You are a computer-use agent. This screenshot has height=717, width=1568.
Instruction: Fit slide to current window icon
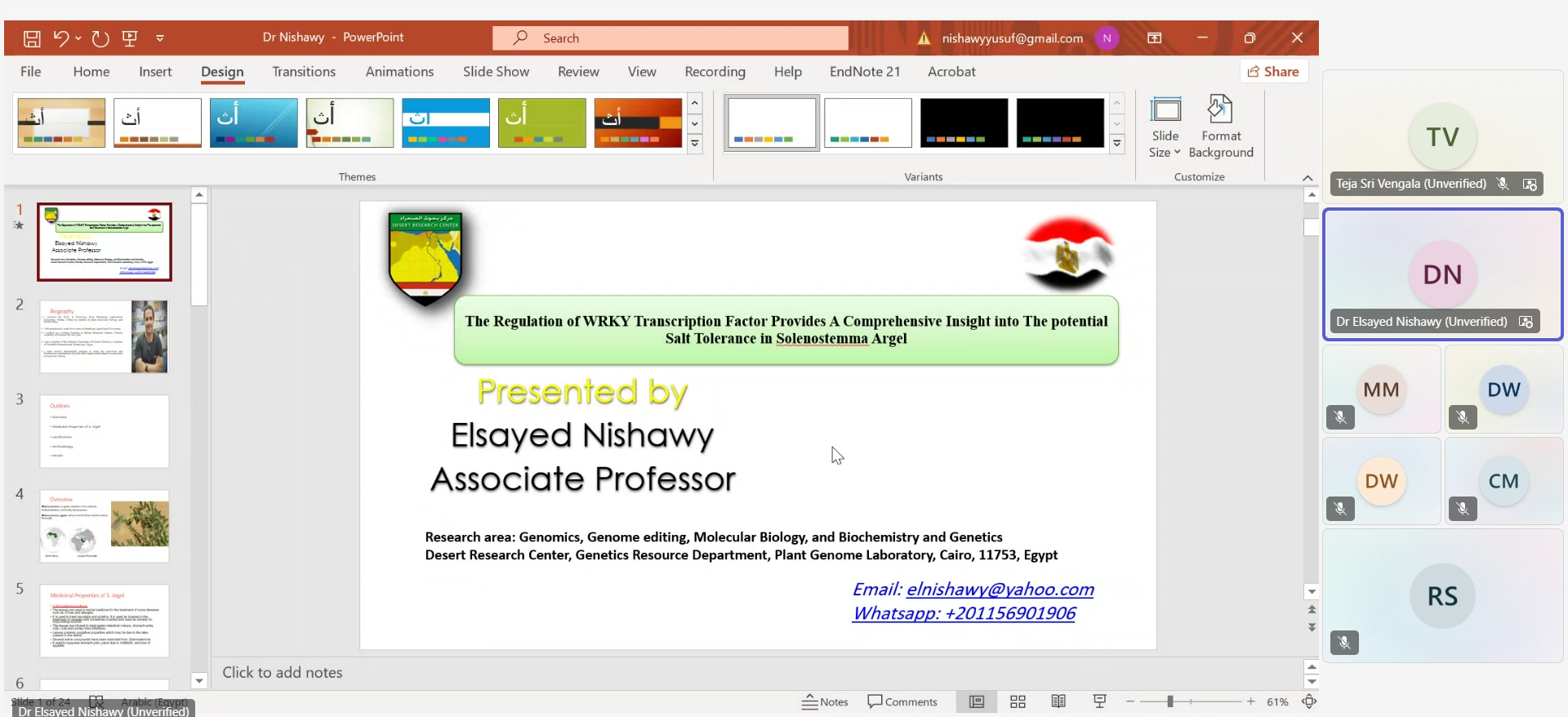[x=1309, y=701]
